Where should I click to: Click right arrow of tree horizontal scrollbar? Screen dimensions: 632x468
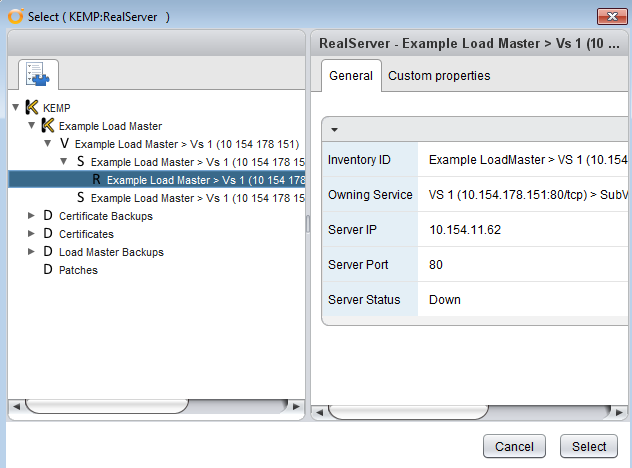click(296, 406)
